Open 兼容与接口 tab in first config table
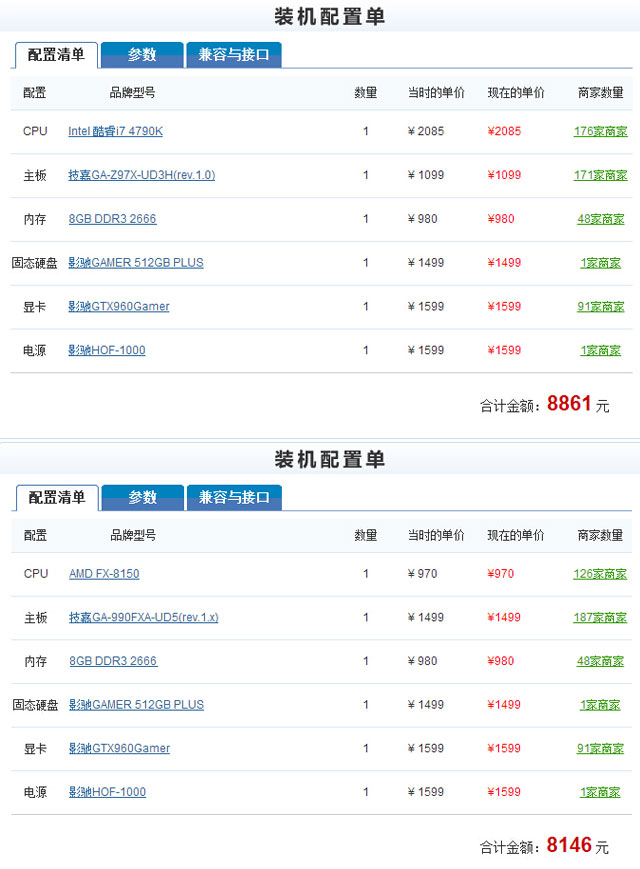 234,55
